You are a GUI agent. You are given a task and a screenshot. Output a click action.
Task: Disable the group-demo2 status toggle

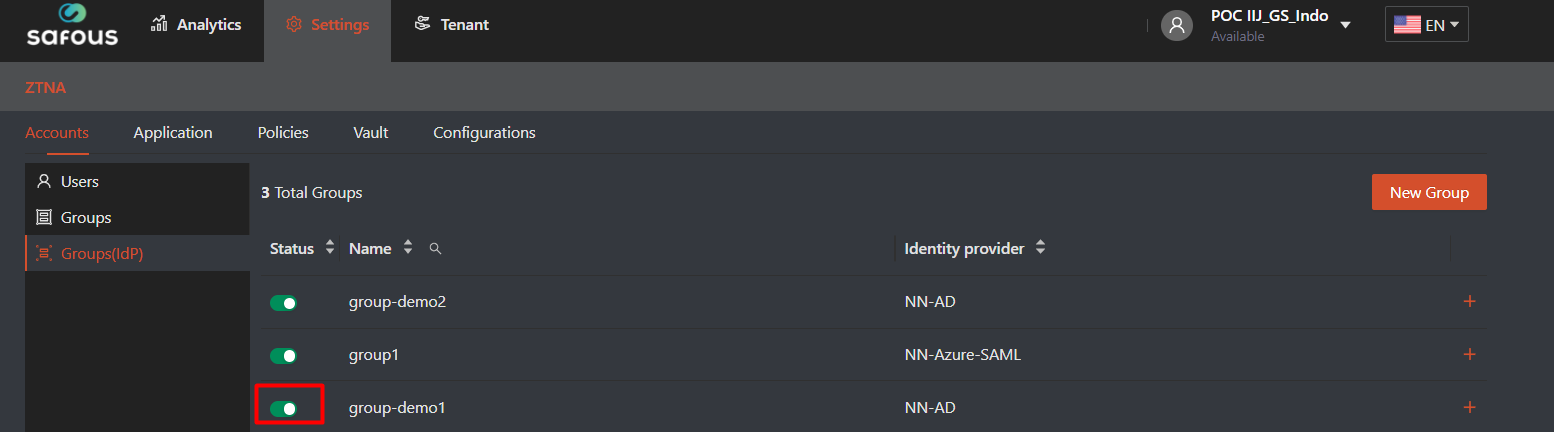[284, 303]
